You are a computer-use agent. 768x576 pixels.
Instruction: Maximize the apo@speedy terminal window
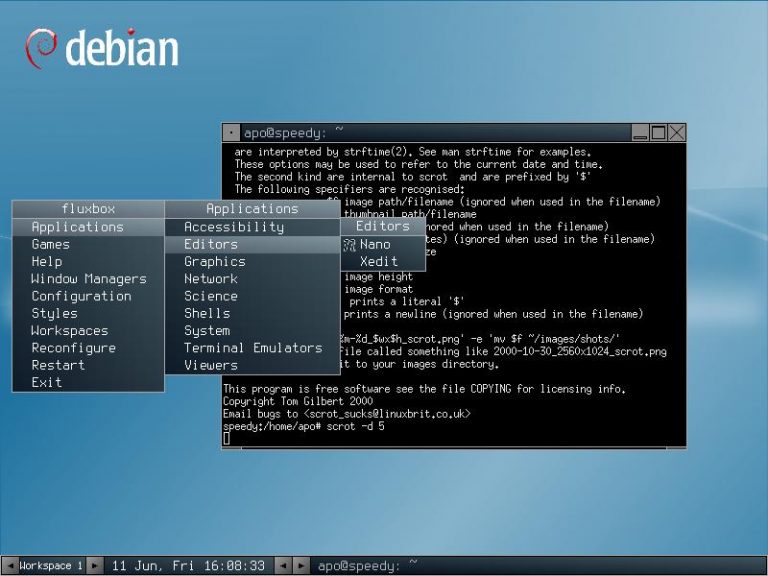point(658,132)
